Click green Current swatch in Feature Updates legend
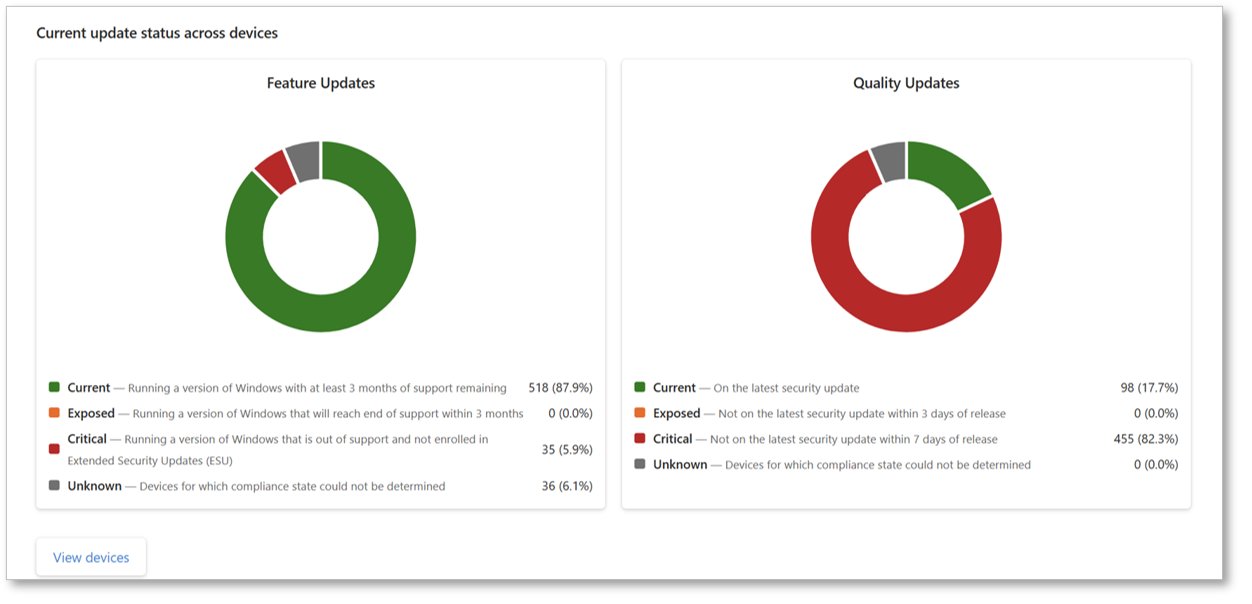 (x=54, y=388)
